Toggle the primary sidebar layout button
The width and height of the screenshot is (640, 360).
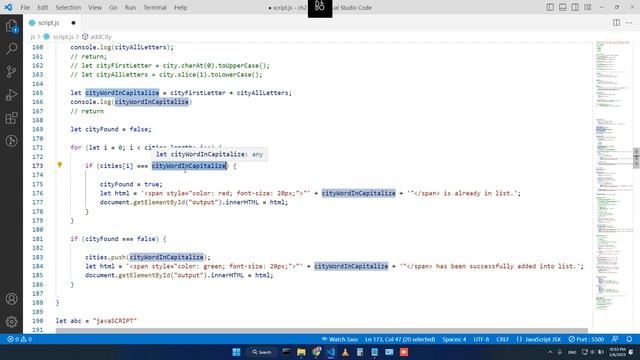(x=550, y=7)
